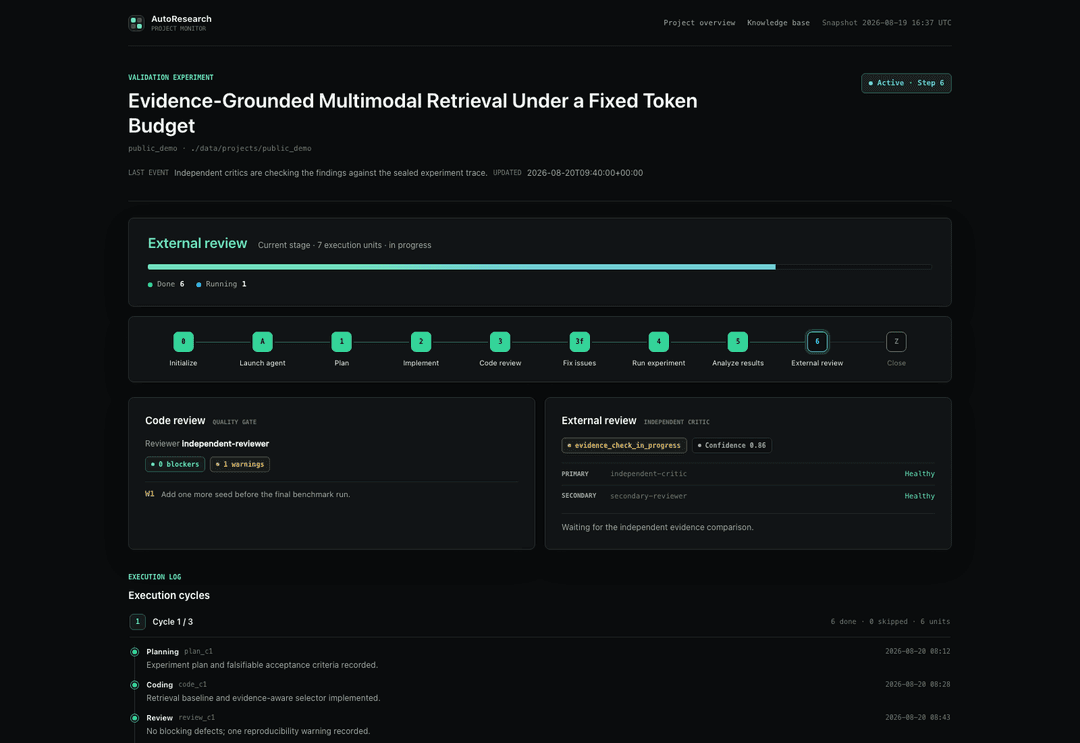Click the QUALITY GATE tag
1080x743 pixels.
pos(234,422)
